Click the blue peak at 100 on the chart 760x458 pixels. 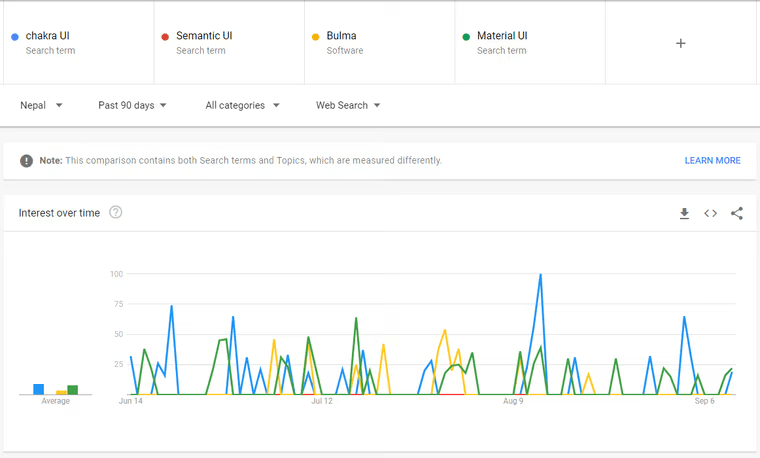click(540, 275)
